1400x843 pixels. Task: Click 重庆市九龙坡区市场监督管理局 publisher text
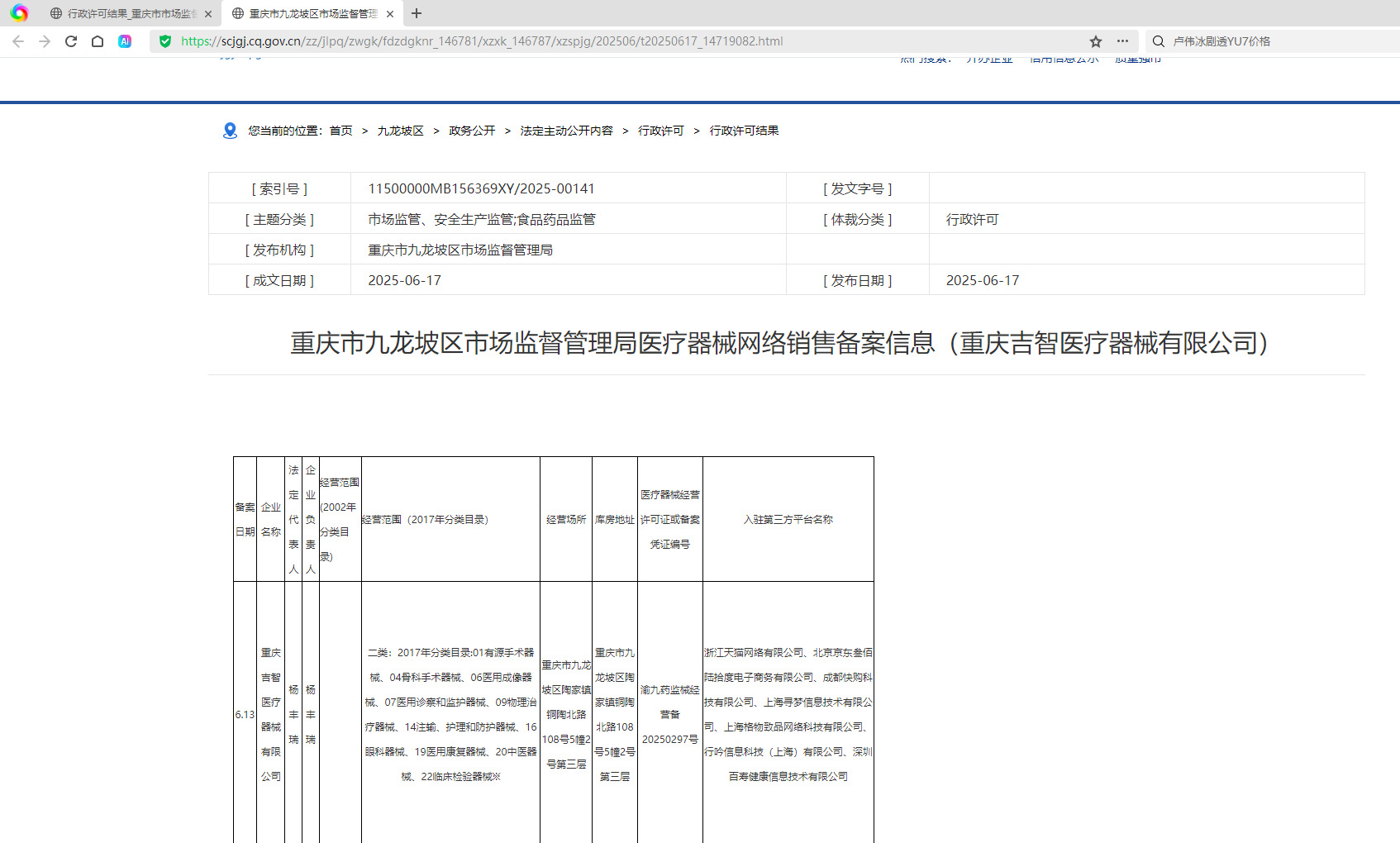[x=460, y=250]
